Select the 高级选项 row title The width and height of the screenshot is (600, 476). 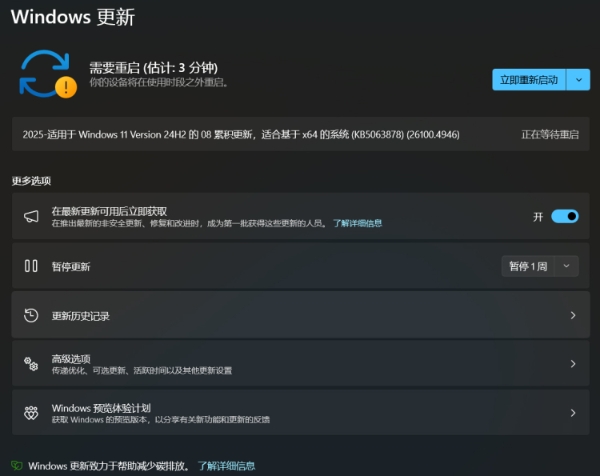(71, 359)
